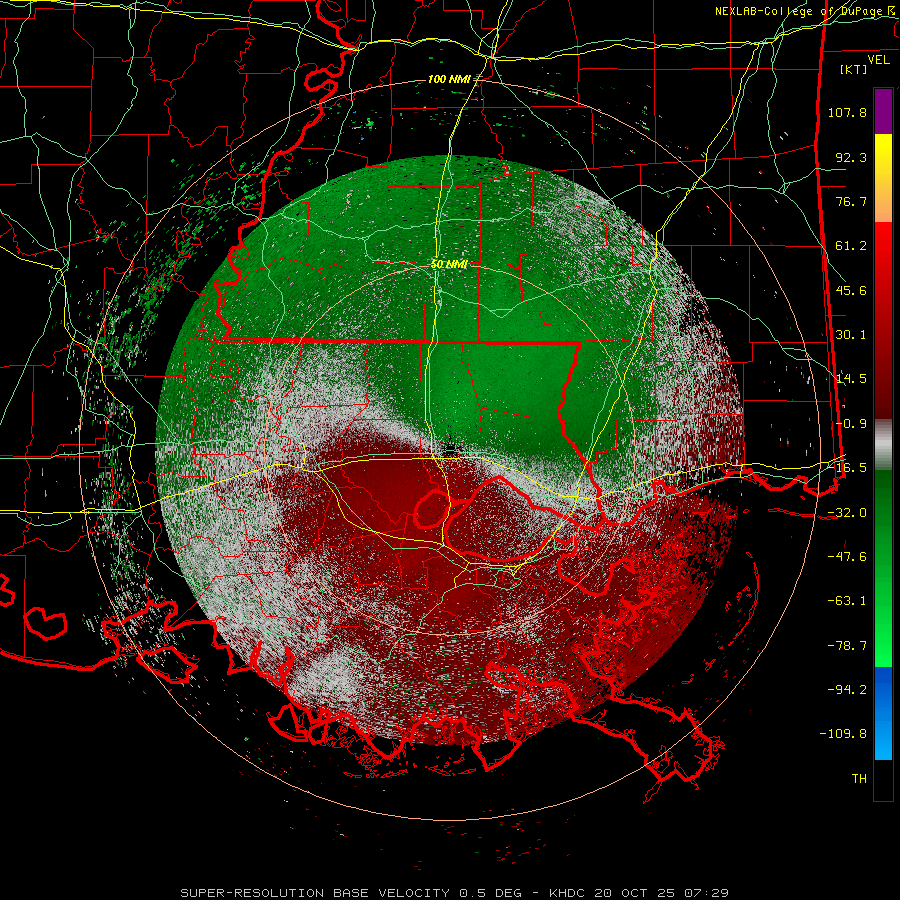Select the 92.3 legend value

point(851,157)
